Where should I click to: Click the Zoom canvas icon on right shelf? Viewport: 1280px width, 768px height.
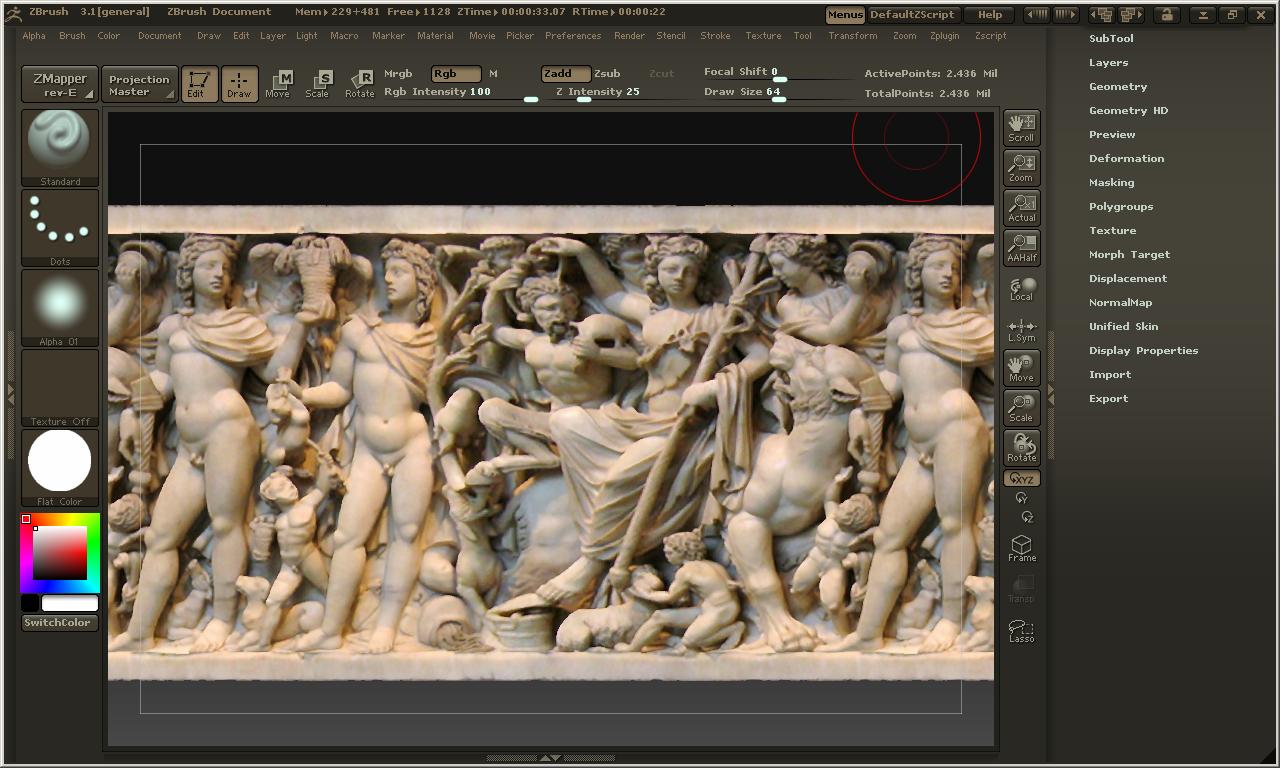tap(1021, 167)
